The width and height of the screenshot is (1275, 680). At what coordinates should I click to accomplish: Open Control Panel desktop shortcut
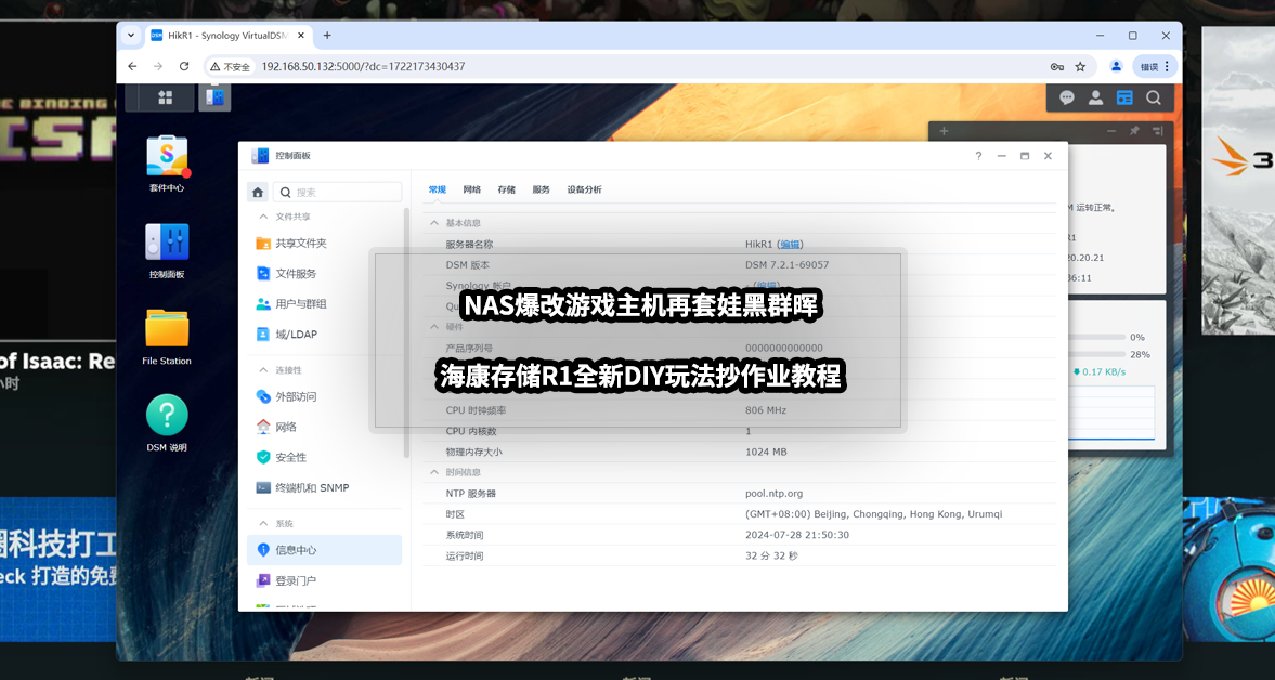[167, 250]
